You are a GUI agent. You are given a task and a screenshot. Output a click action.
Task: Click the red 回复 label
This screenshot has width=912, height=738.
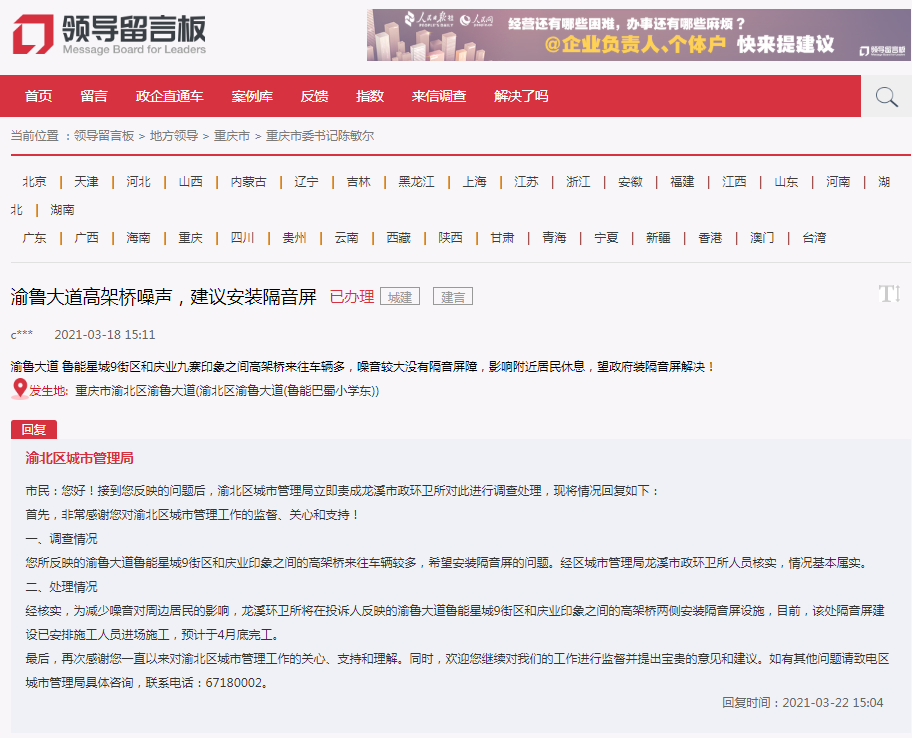point(34,429)
